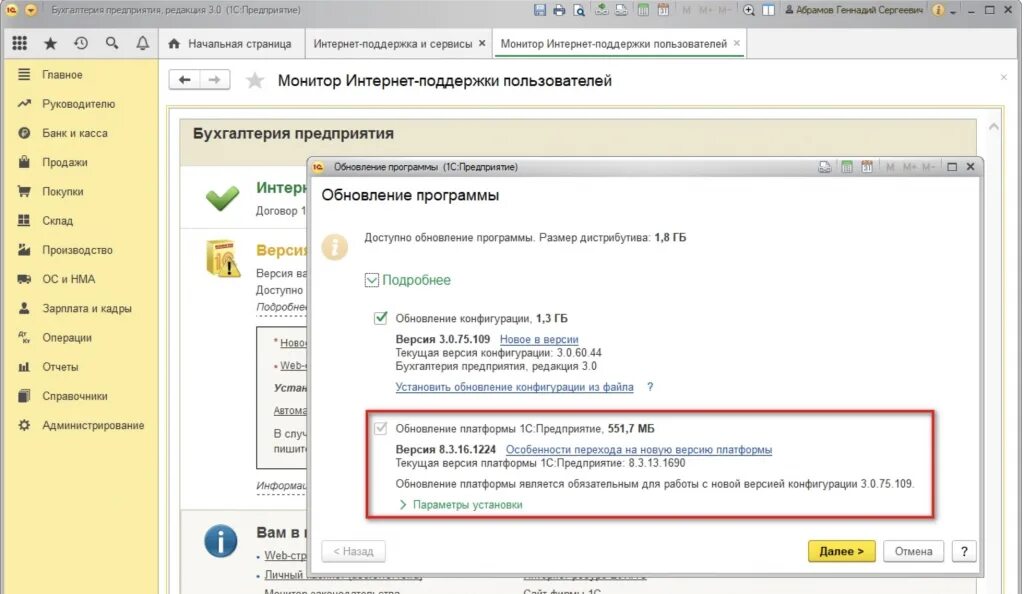Maximize the Обновление программы dialog
The height and width of the screenshot is (594, 1024).
point(952,167)
